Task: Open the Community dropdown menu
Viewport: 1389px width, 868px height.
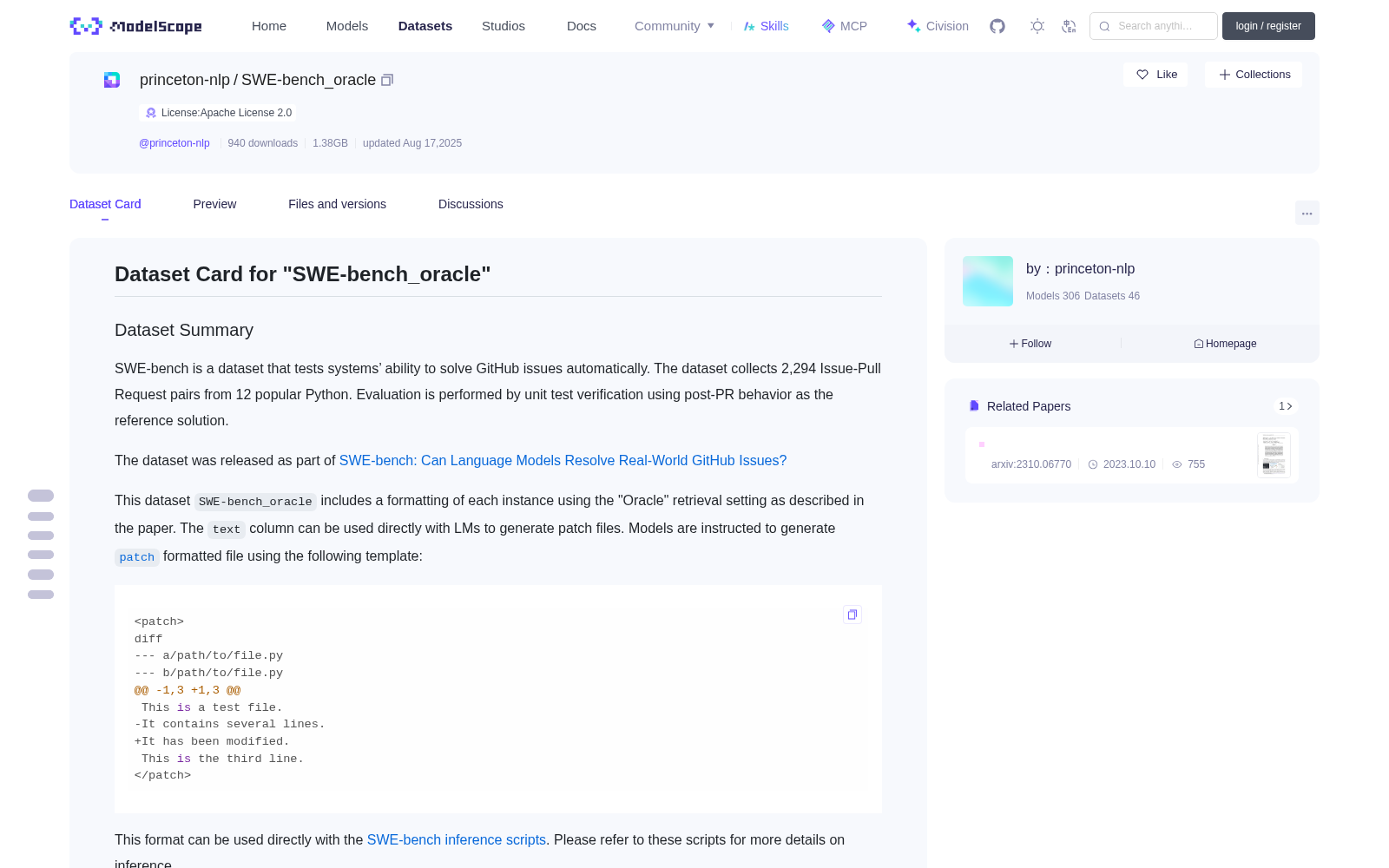Action: (x=675, y=26)
